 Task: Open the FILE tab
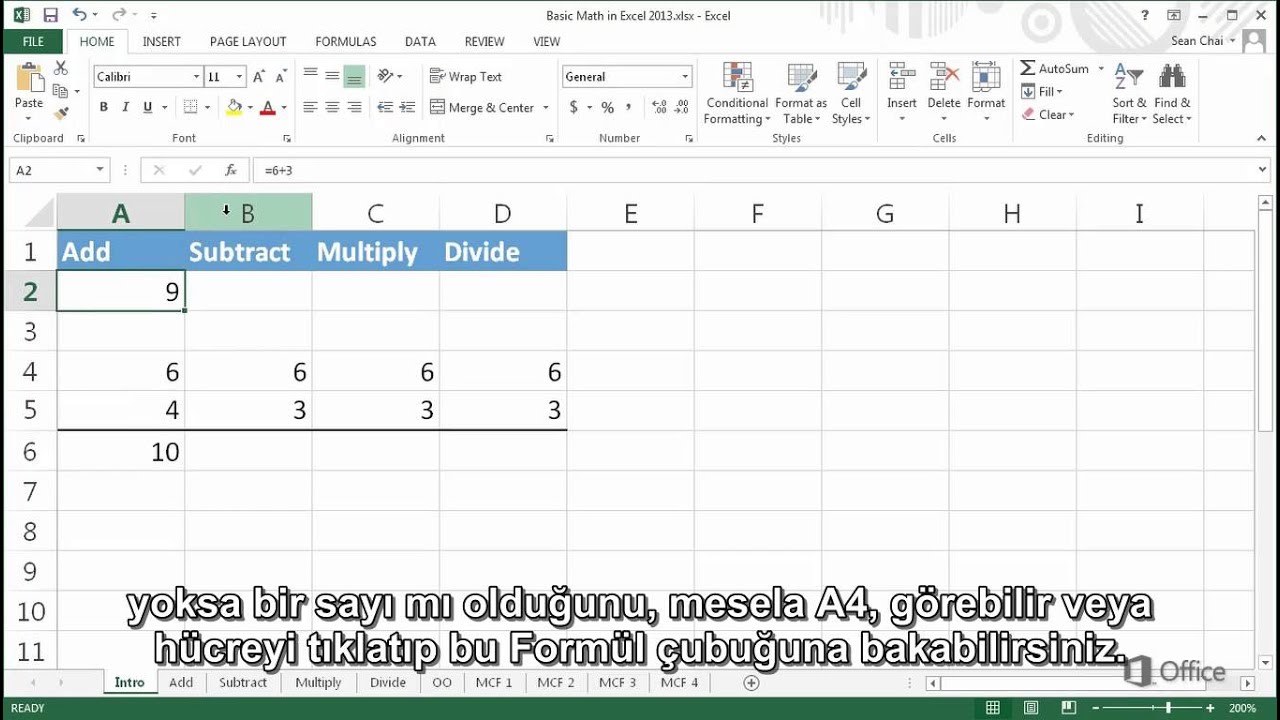pyautogui.click(x=33, y=42)
